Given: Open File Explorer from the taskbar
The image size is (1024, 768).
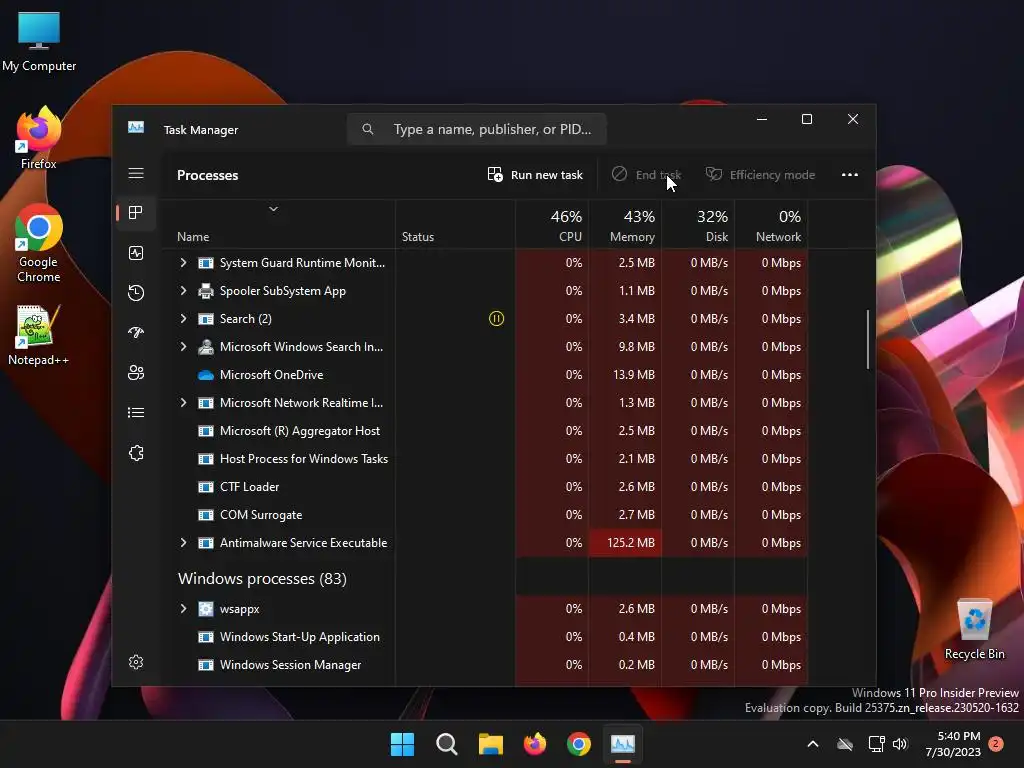Looking at the screenshot, I should tap(490, 744).
